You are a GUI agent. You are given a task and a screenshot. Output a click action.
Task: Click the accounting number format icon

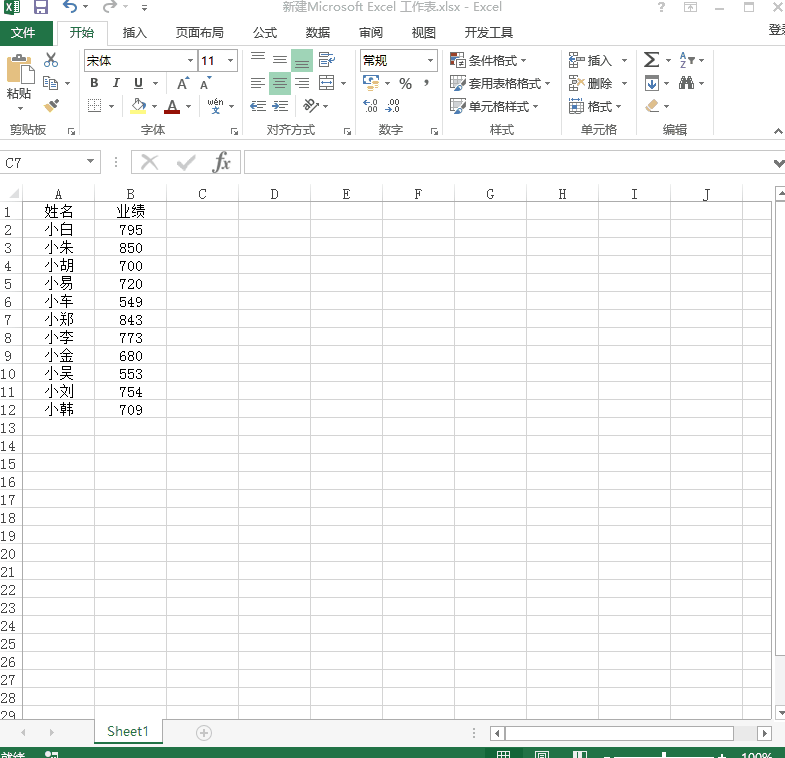tap(371, 83)
